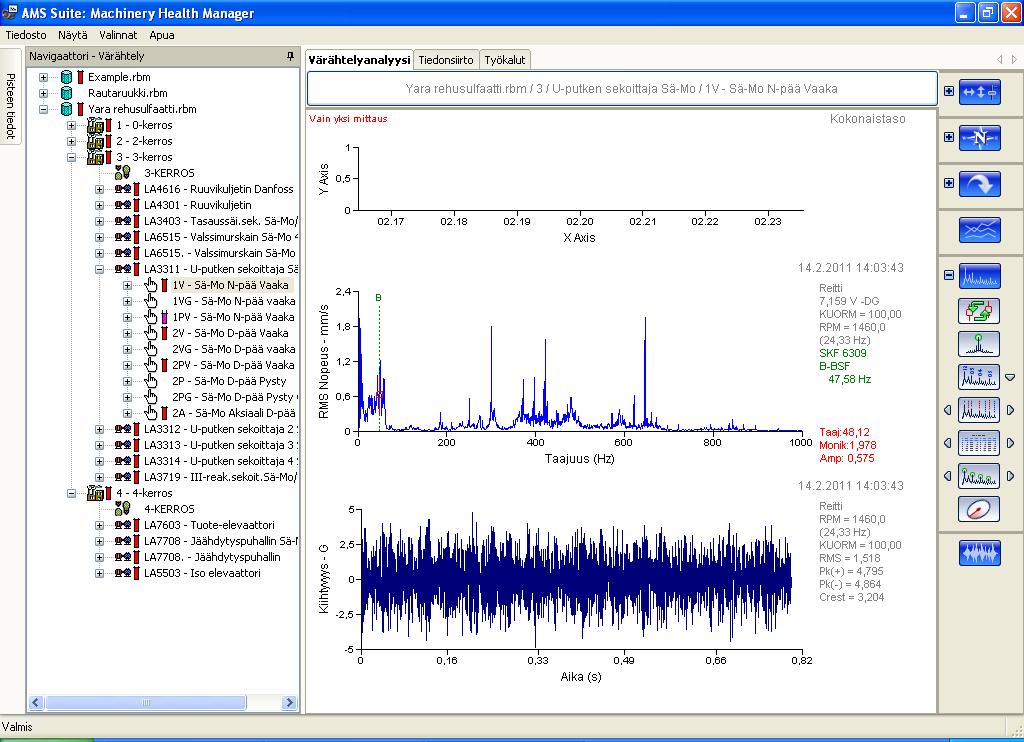This screenshot has width=1024, height=742.
Task: Open the Apua menu
Action: pyautogui.click(x=161, y=35)
